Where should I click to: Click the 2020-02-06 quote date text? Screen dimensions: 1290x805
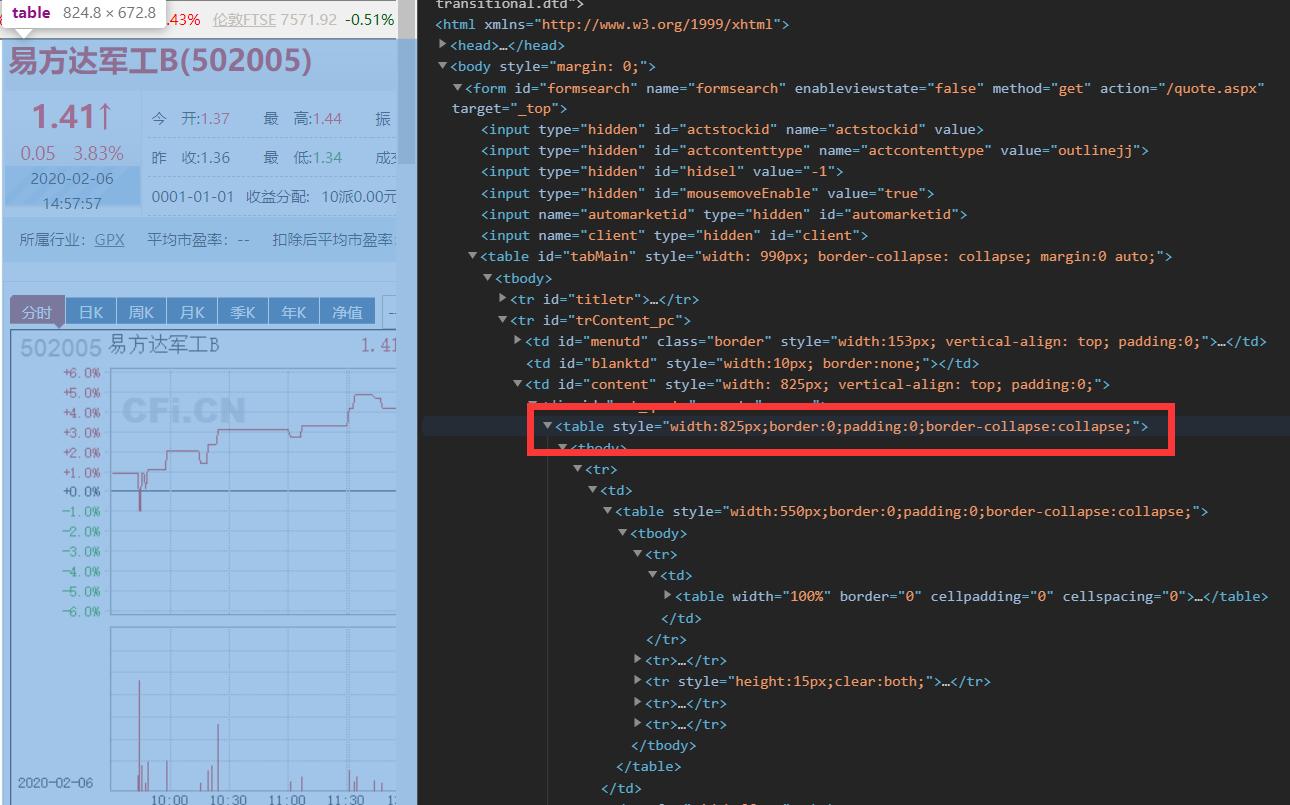pyautogui.click(x=72, y=179)
